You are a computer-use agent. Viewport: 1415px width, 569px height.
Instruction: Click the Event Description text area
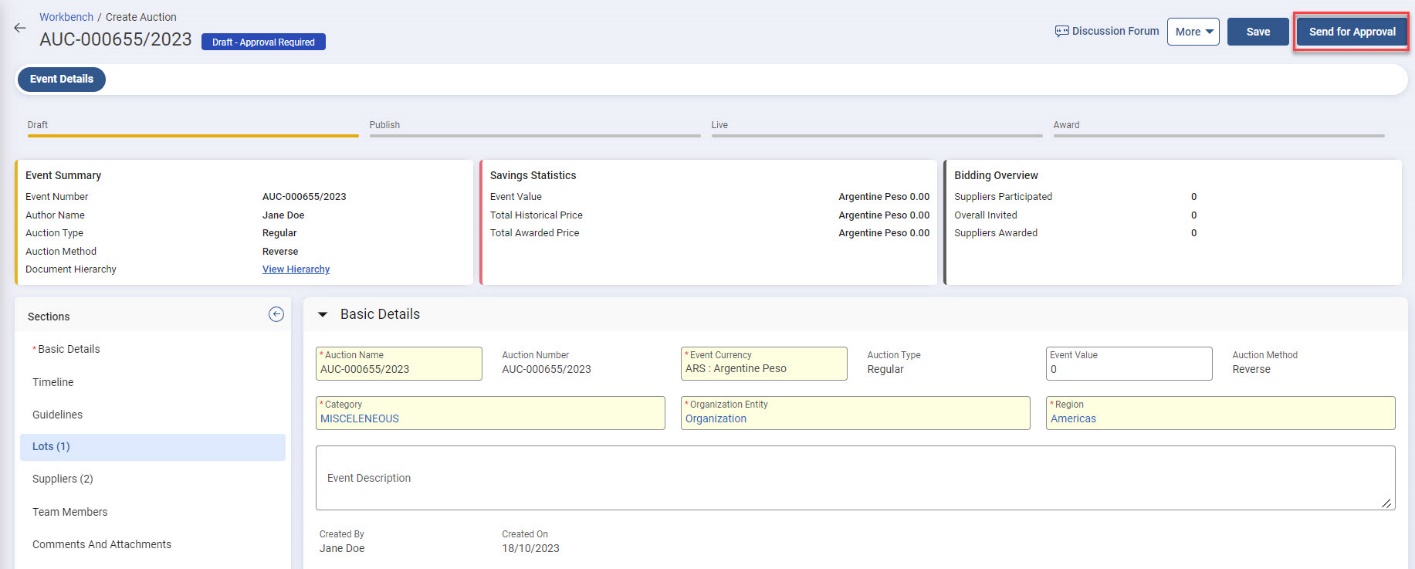tap(855, 478)
